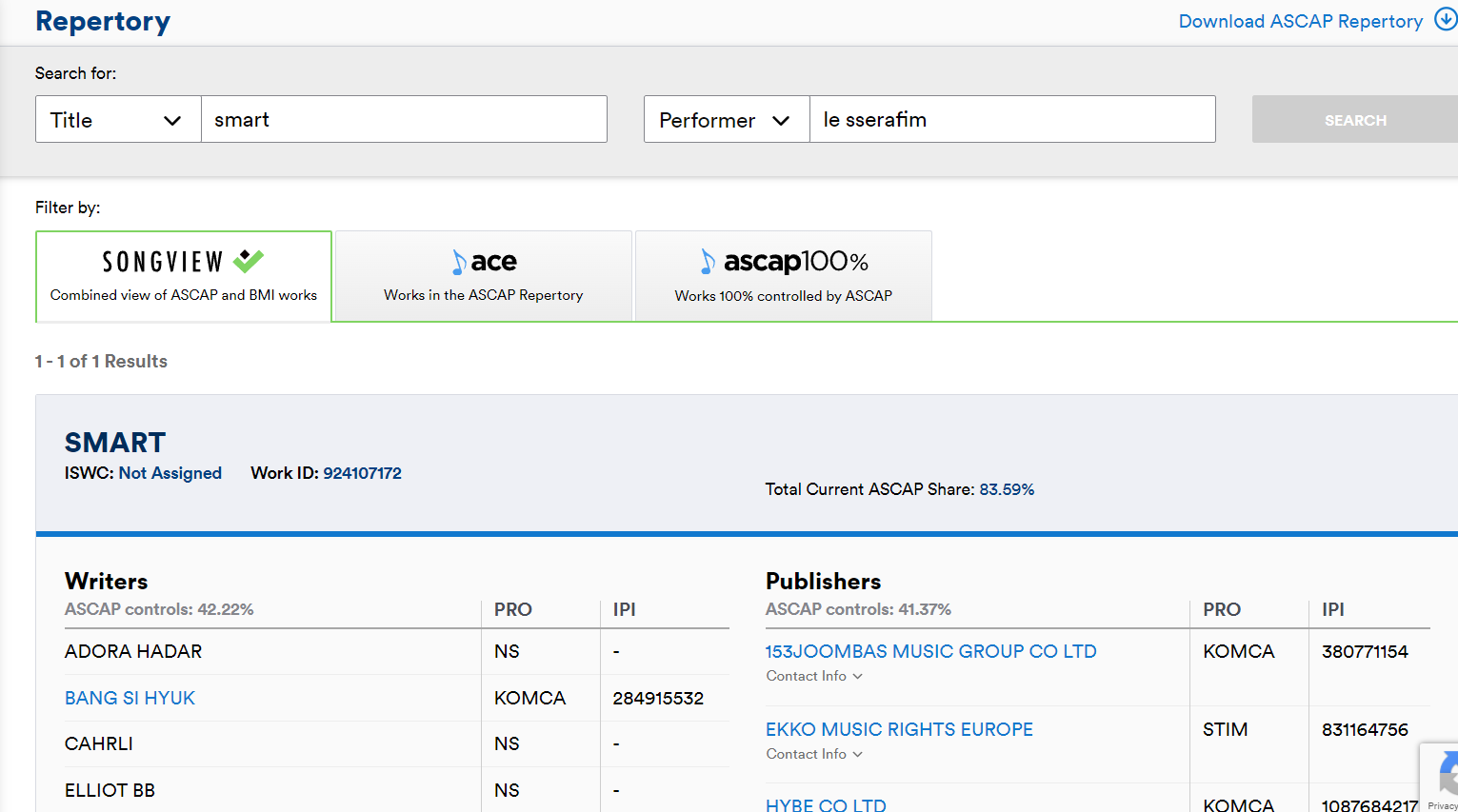This screenshot has height=812, width=1458.
Task: Click the download arrow circle icon
Action: pos(1445,20)
